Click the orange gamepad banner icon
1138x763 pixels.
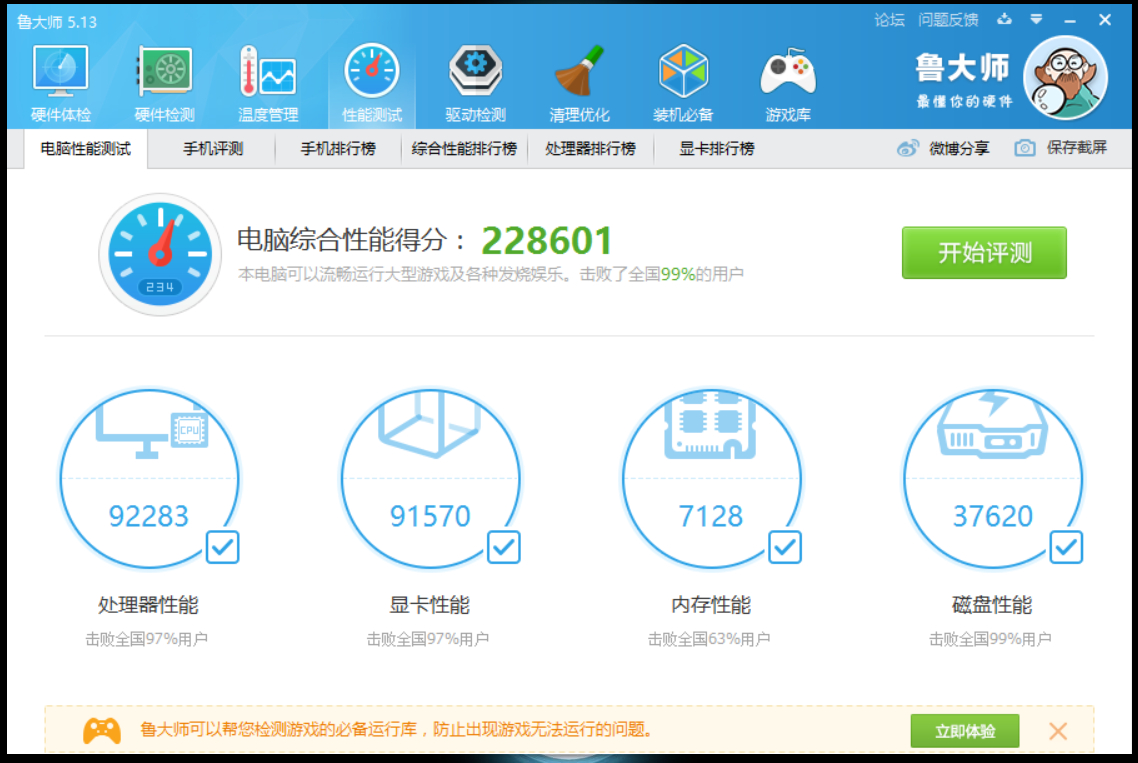[x=102, y=730]
